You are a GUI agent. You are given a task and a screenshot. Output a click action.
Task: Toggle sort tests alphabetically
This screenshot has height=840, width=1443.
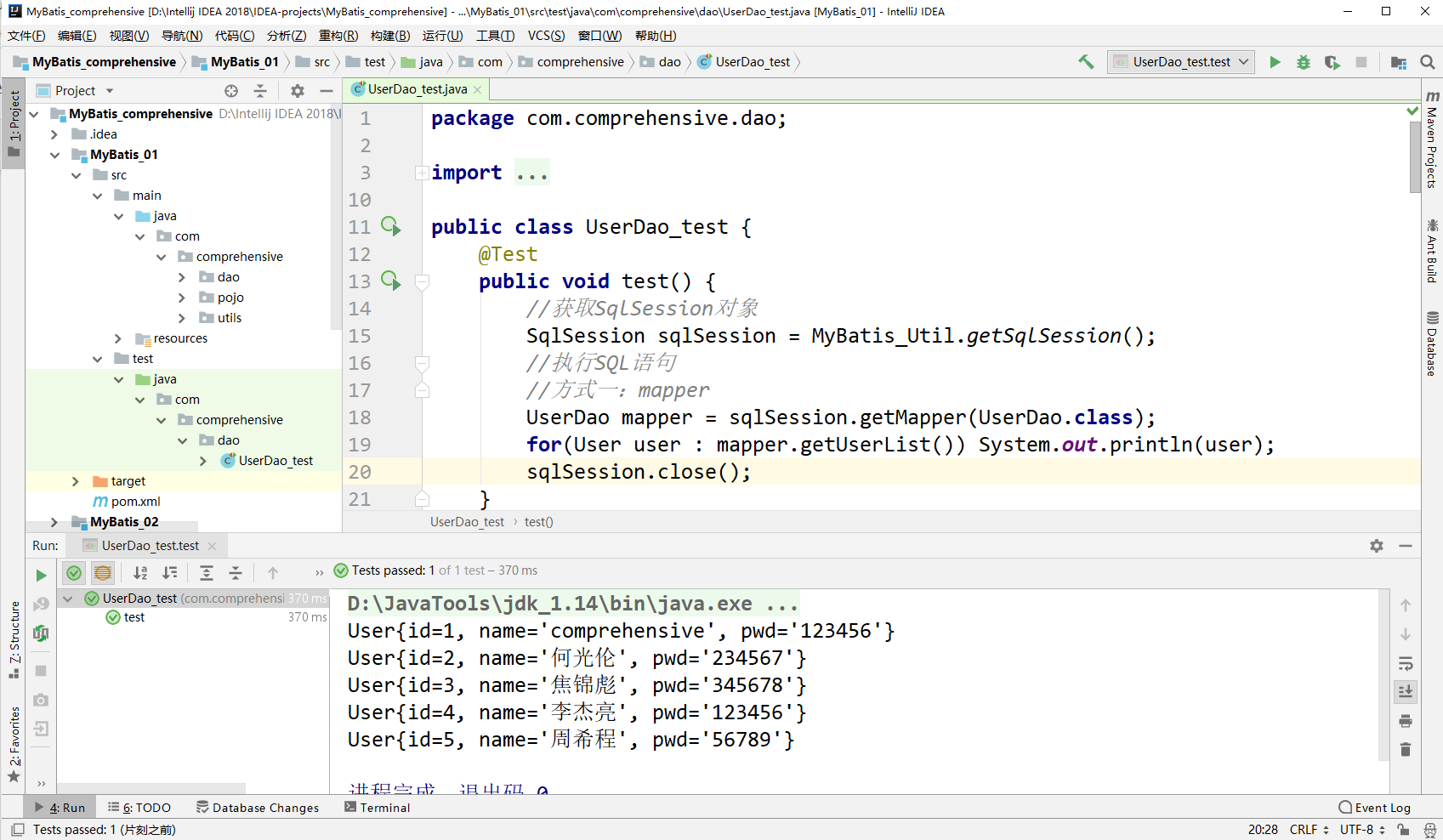point(140,573)
